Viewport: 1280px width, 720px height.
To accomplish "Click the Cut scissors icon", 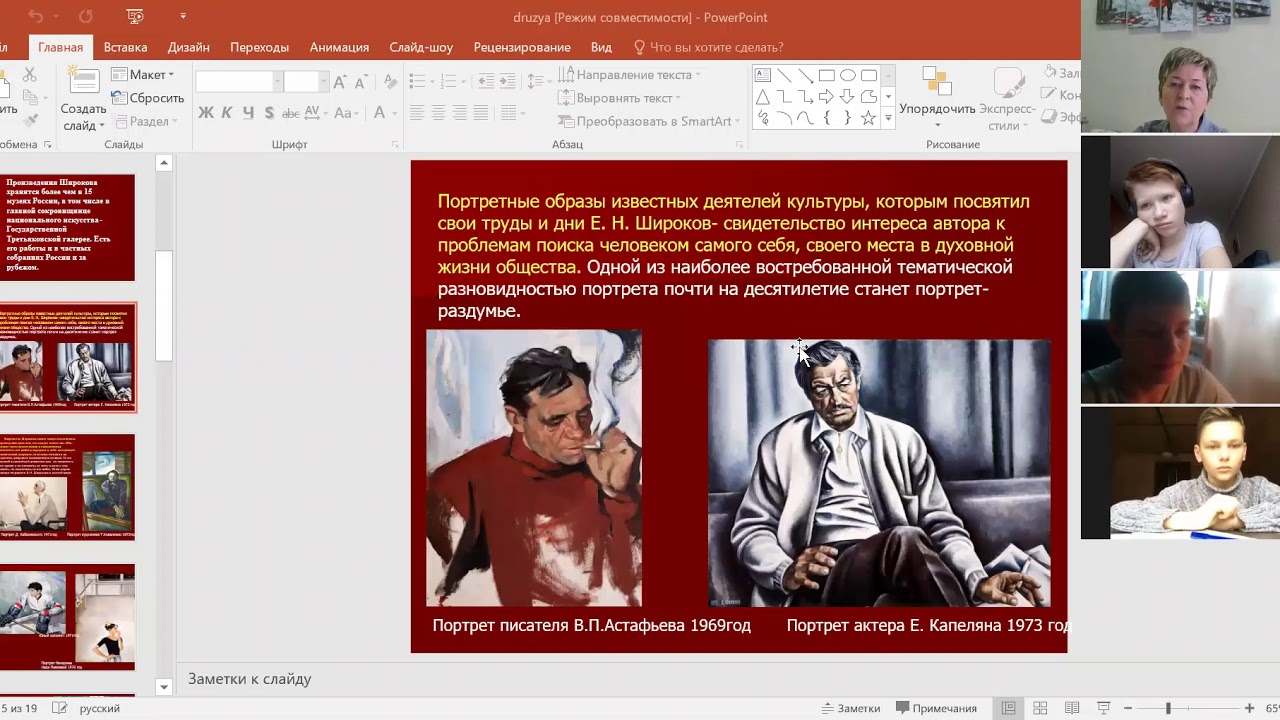I will [x=30, y=75].
